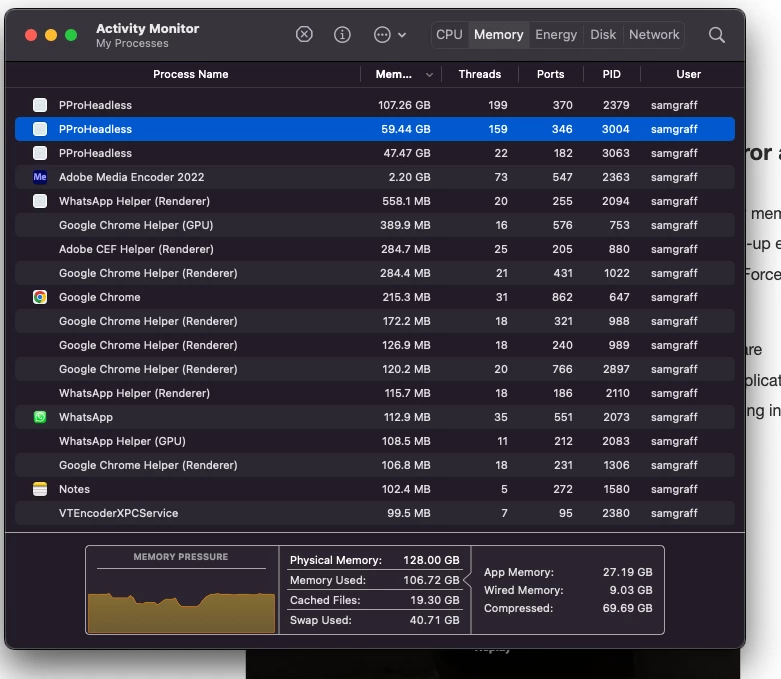Switch to the Memory tab
The width and height of the screenshot is (781, 679).
(499, 34)
